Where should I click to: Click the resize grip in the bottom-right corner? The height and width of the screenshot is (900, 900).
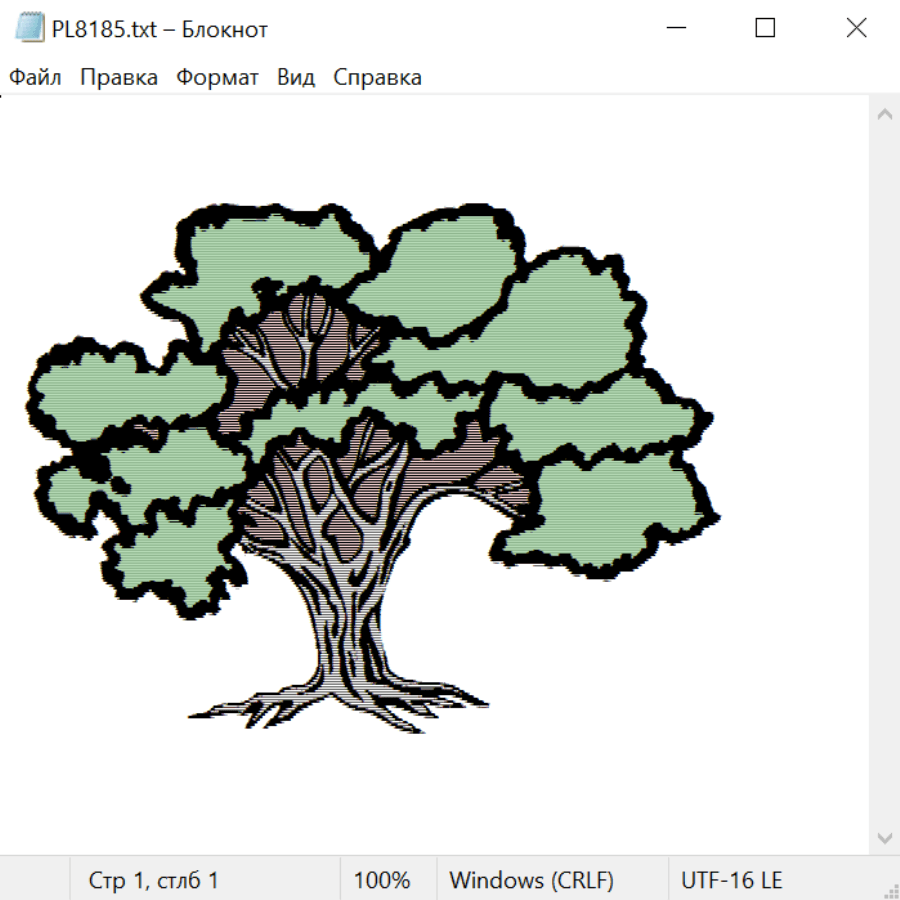(890, 890)
